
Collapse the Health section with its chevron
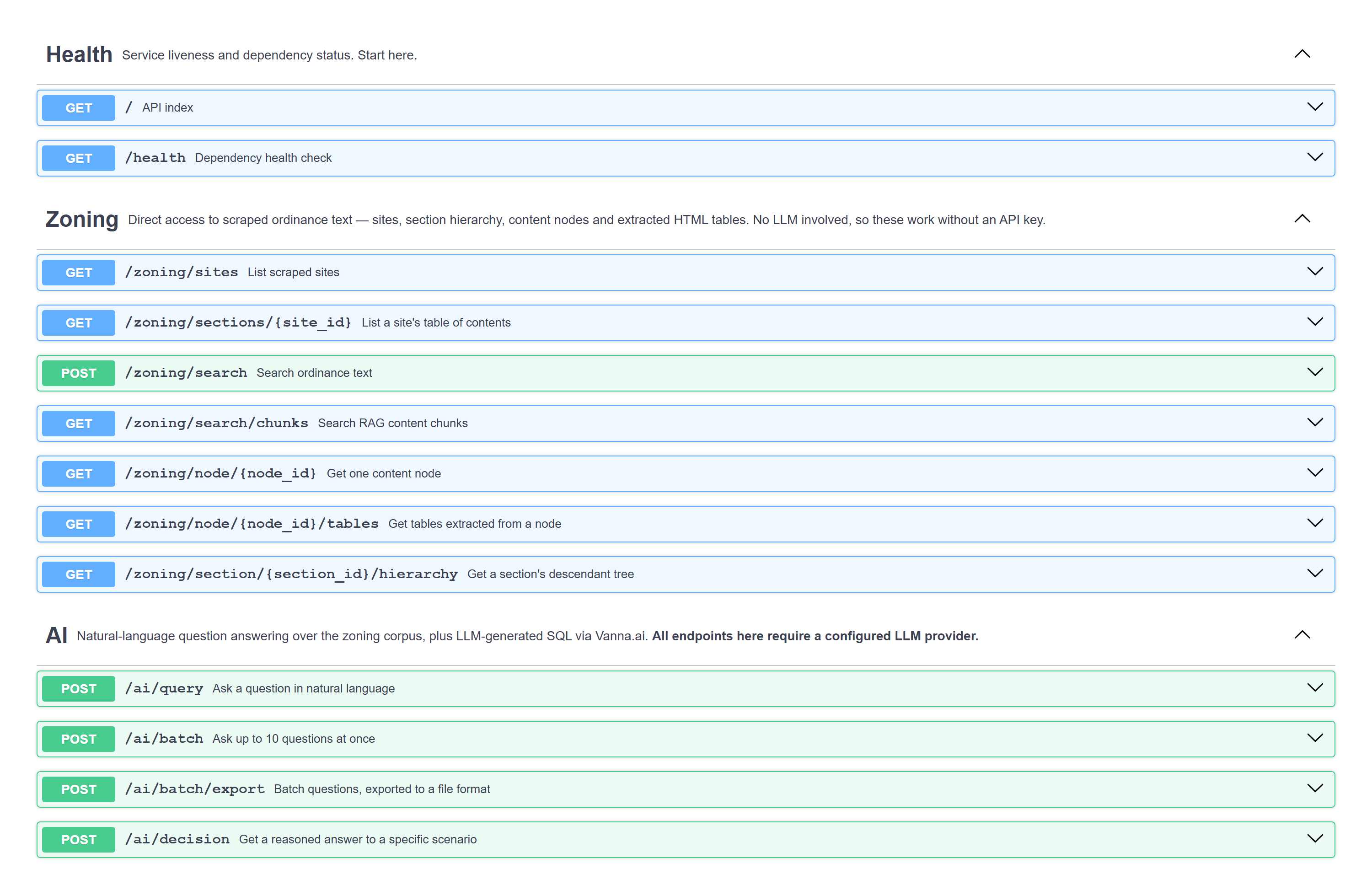point(1302,54)
